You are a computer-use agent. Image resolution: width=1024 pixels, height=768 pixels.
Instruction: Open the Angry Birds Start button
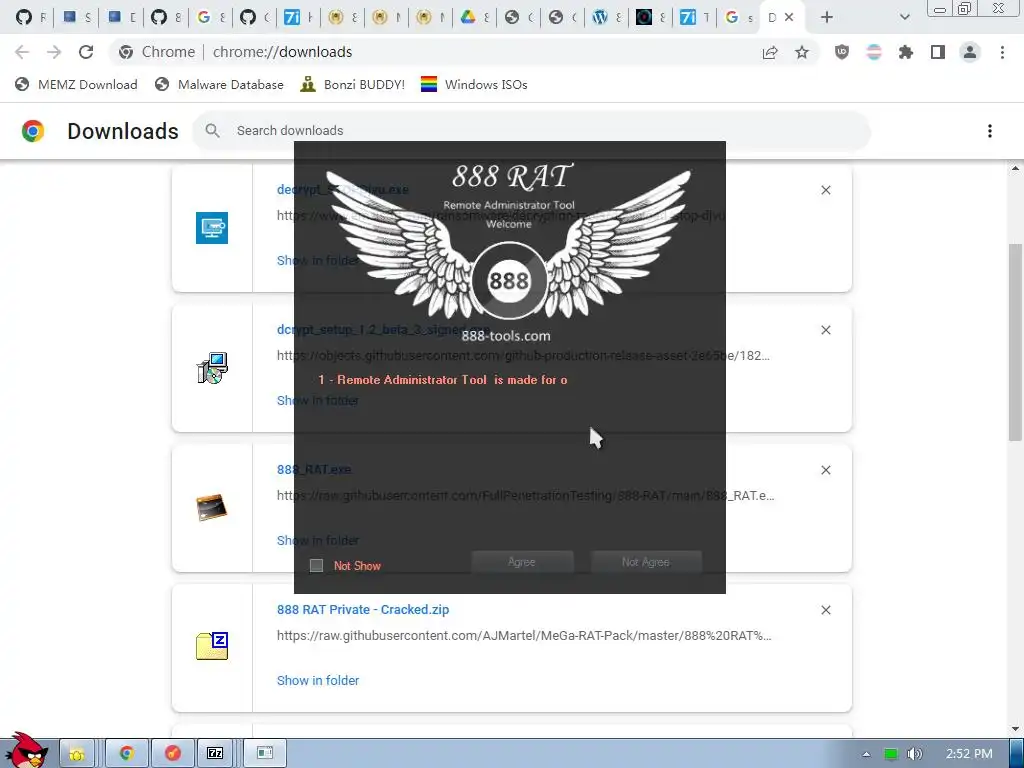coord(27,751)
